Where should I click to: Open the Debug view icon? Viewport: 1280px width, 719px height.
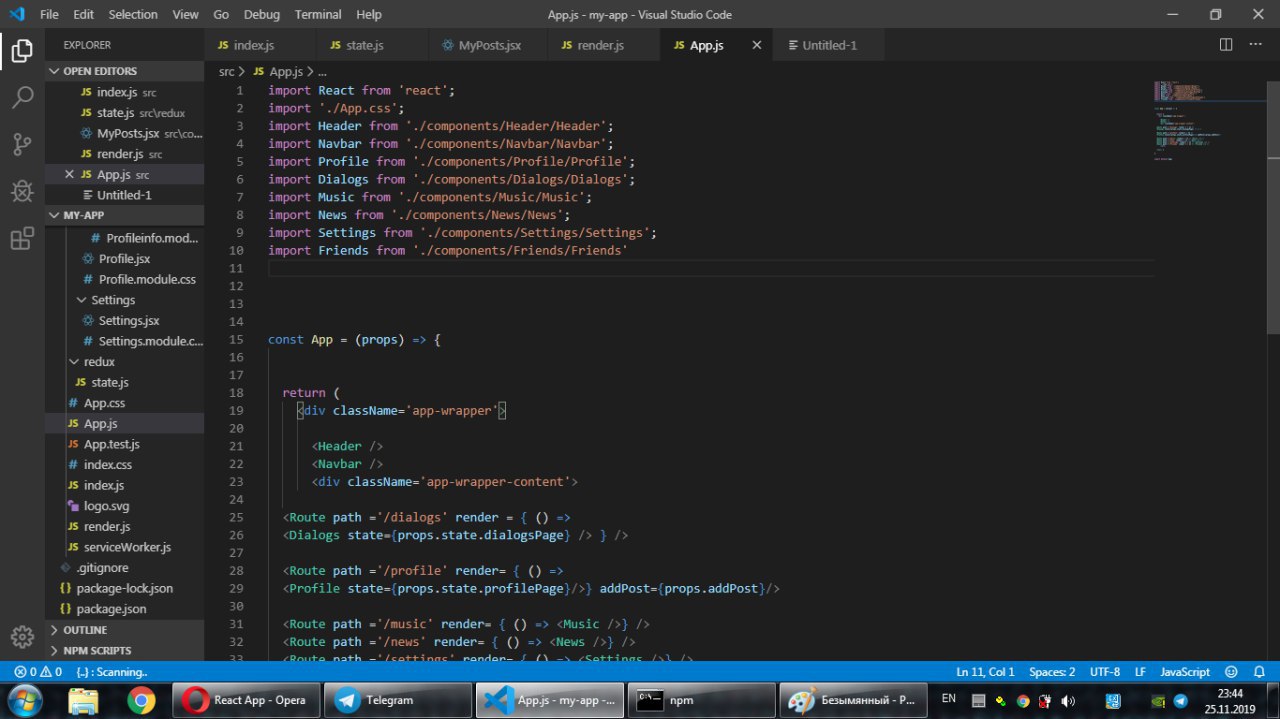click(x=22, y=191)
